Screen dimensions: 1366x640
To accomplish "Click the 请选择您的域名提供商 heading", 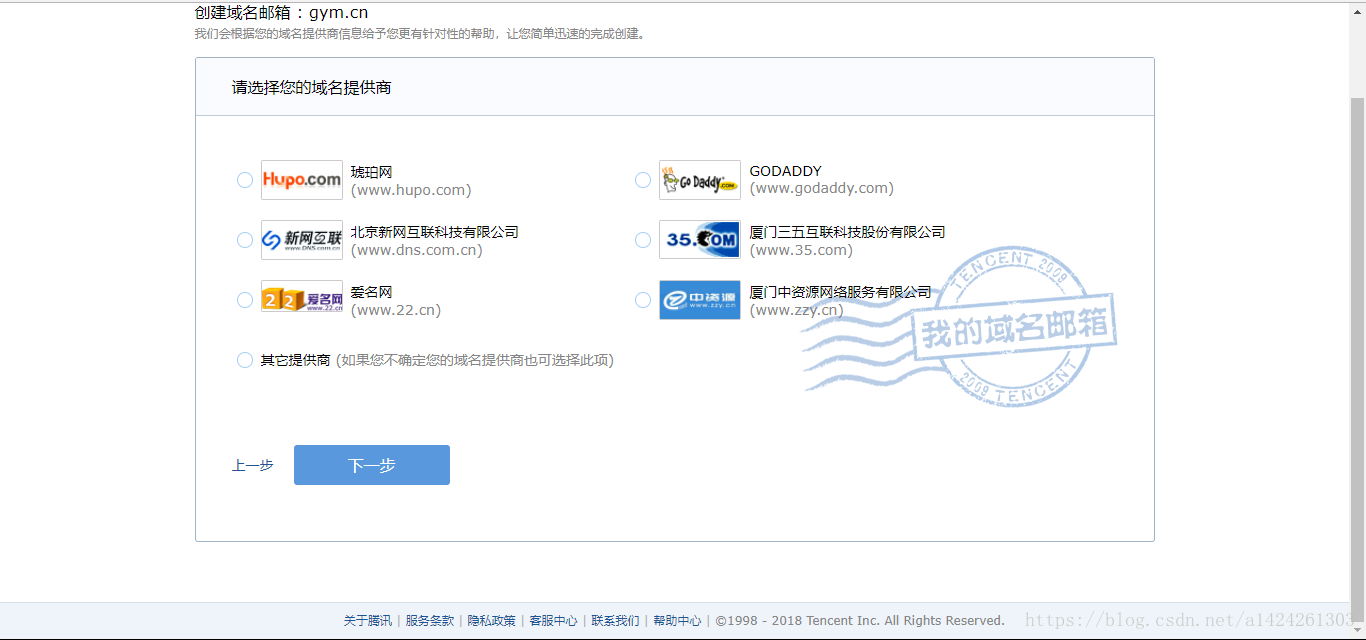I will [312, 88].
